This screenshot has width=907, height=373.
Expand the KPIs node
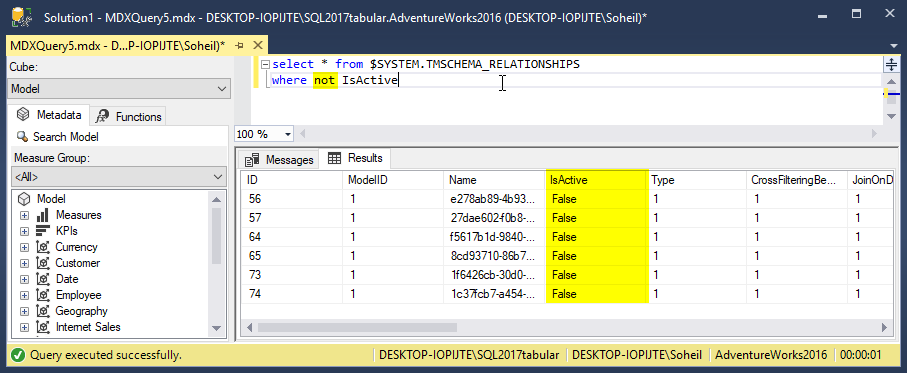(x=24, y=231)
